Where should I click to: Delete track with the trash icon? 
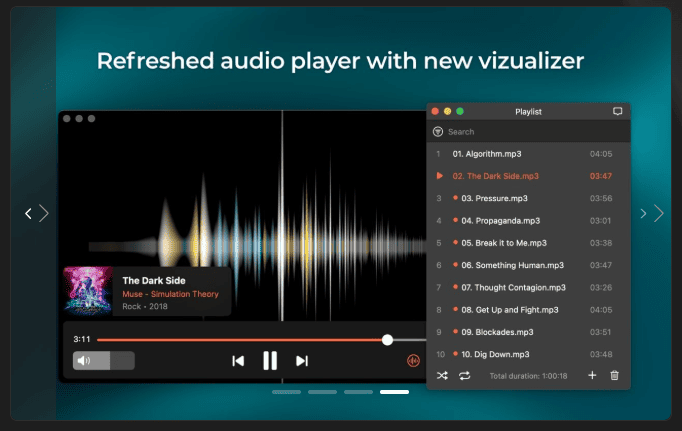click(614, 375)
